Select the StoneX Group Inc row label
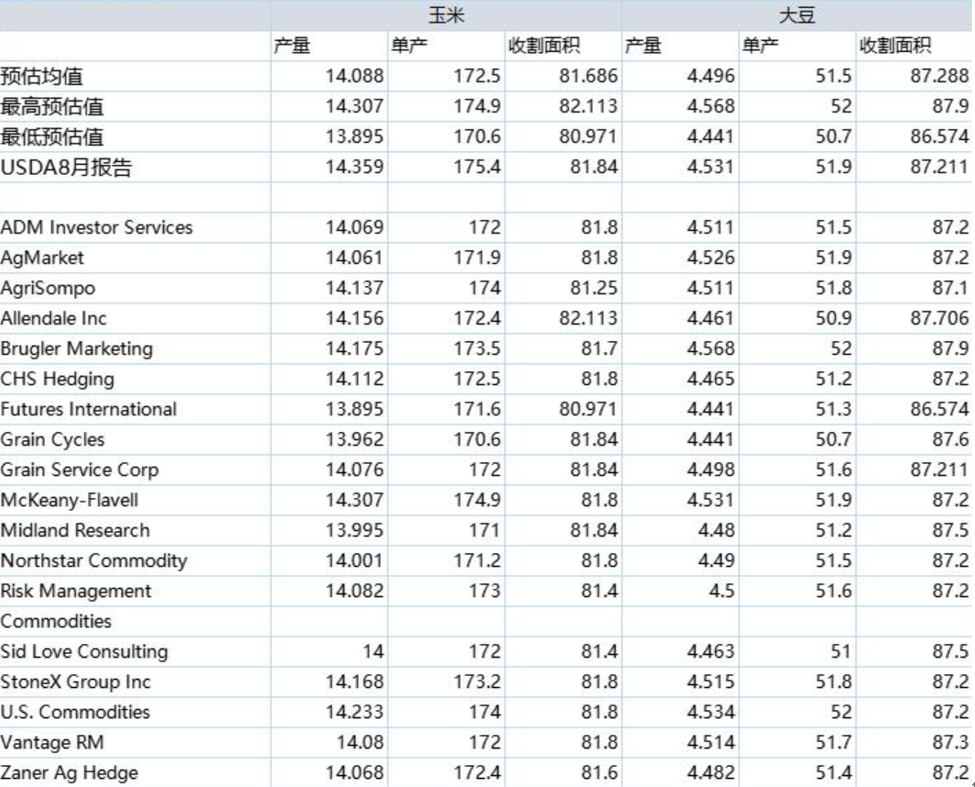Viewport: 975px width, 787px height. coord(76,682)
